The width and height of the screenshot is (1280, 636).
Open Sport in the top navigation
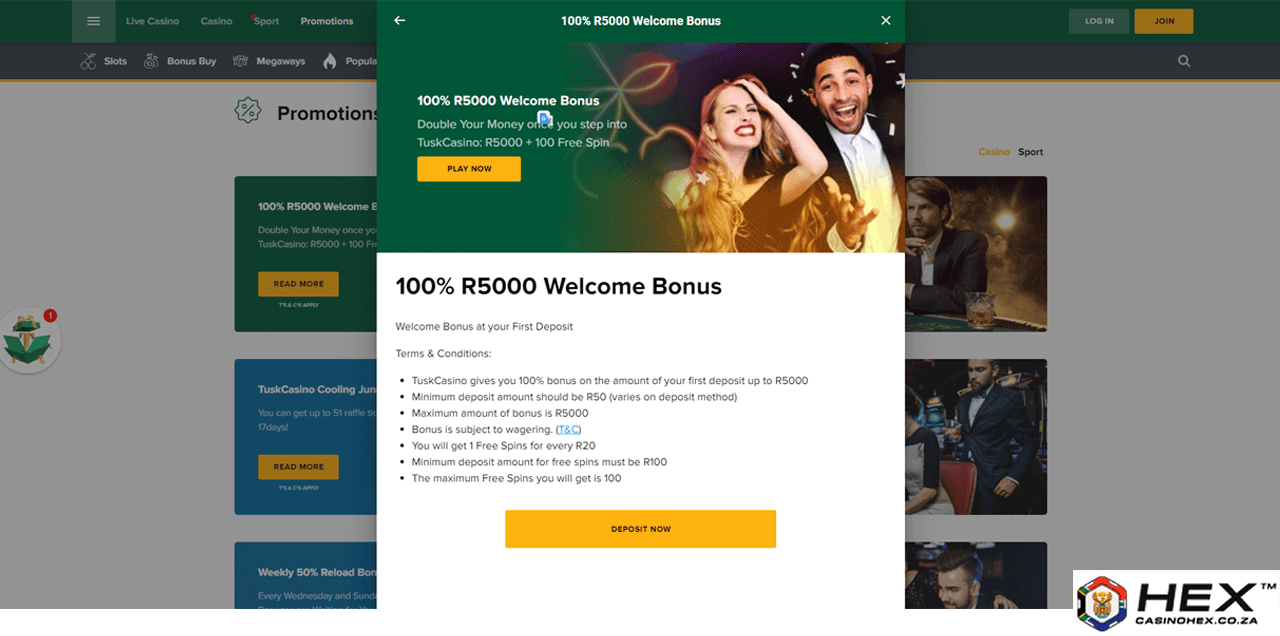coord(266,21)
